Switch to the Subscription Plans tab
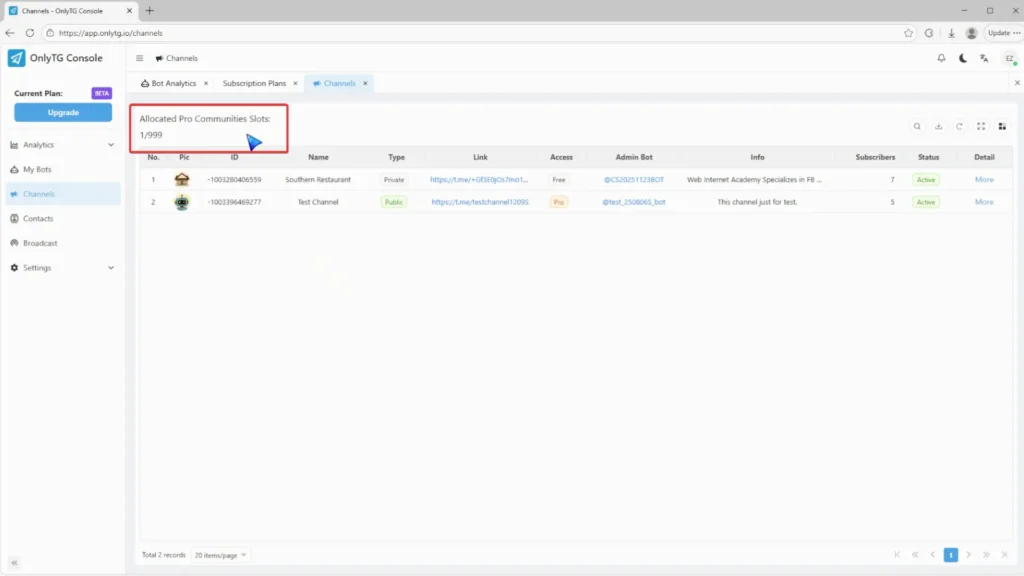The width and height of the screenshot is (1024, 576). 254,84
